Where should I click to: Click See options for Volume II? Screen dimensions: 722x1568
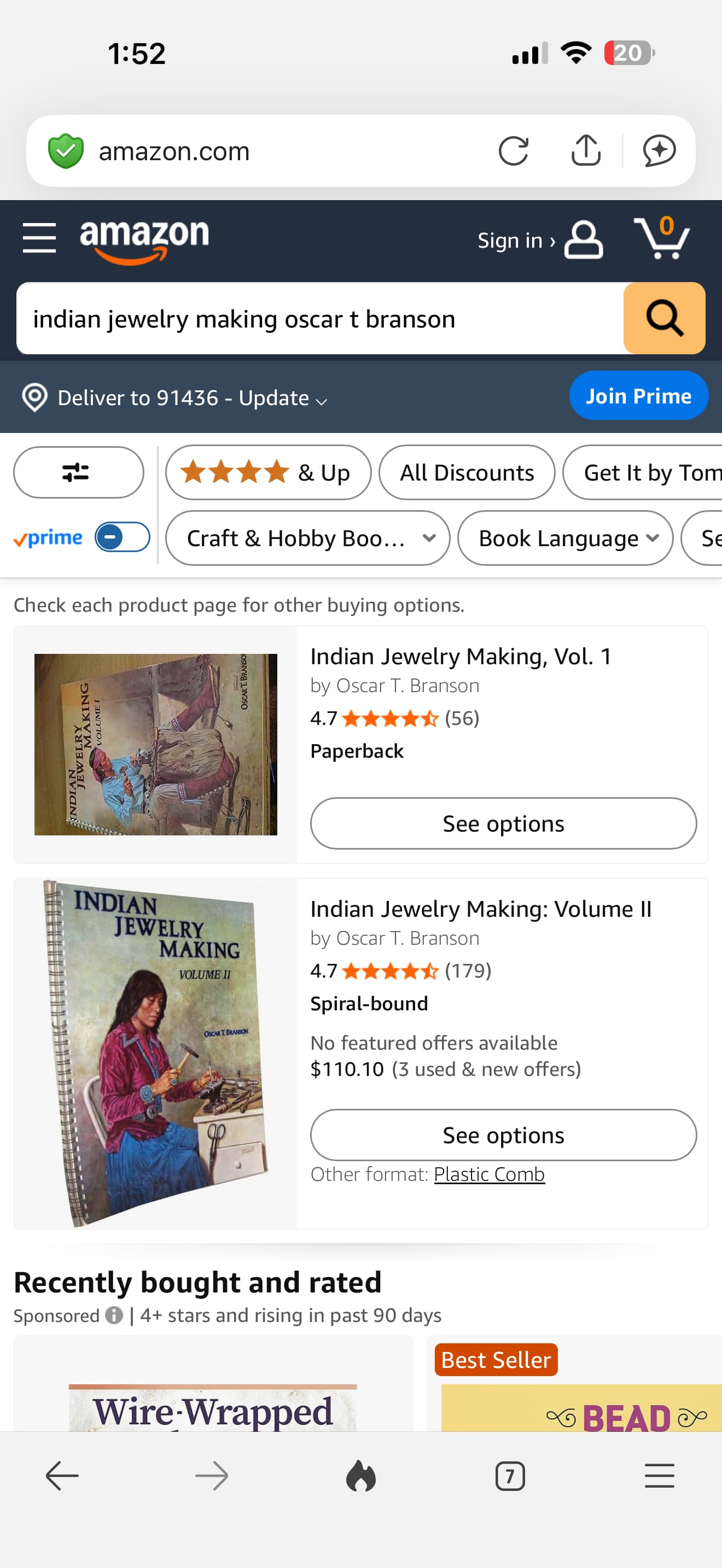pos(503,1135)
